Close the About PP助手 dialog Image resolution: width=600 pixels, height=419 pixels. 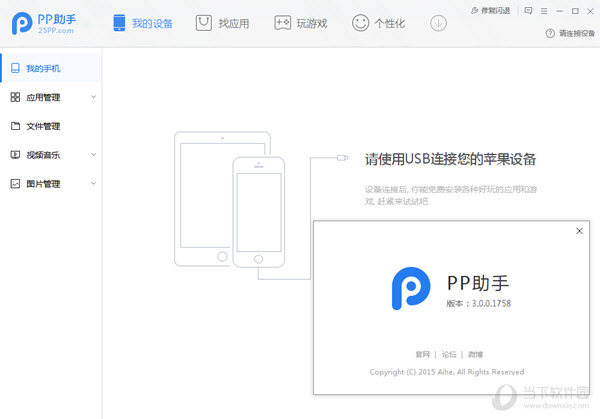(579, 231)
